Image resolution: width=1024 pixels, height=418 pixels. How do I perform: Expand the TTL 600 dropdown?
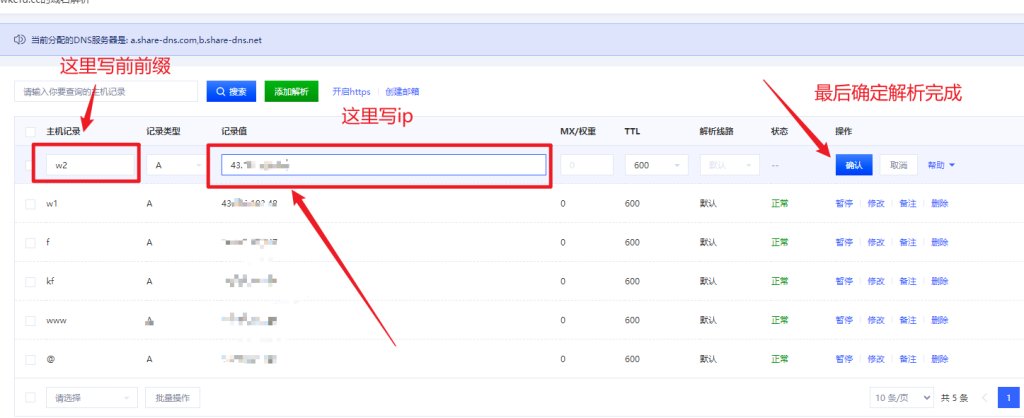[x=656, y=165]
